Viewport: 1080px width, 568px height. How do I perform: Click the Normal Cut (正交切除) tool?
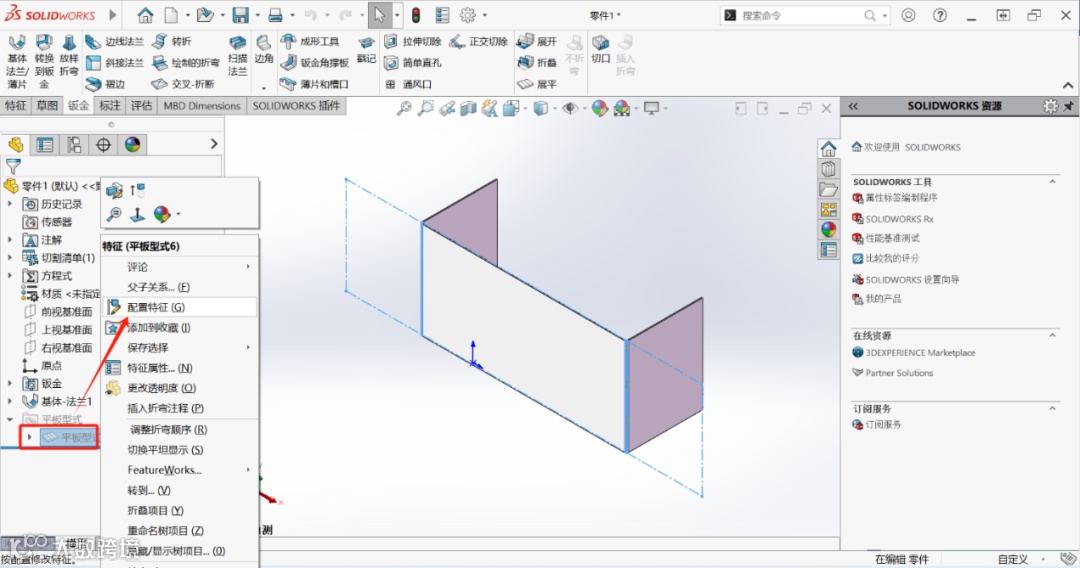coord(479,41)
